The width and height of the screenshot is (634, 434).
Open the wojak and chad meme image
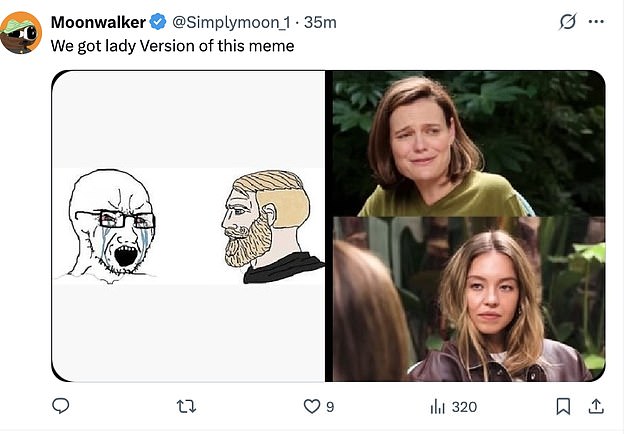[x=189, y=226]
